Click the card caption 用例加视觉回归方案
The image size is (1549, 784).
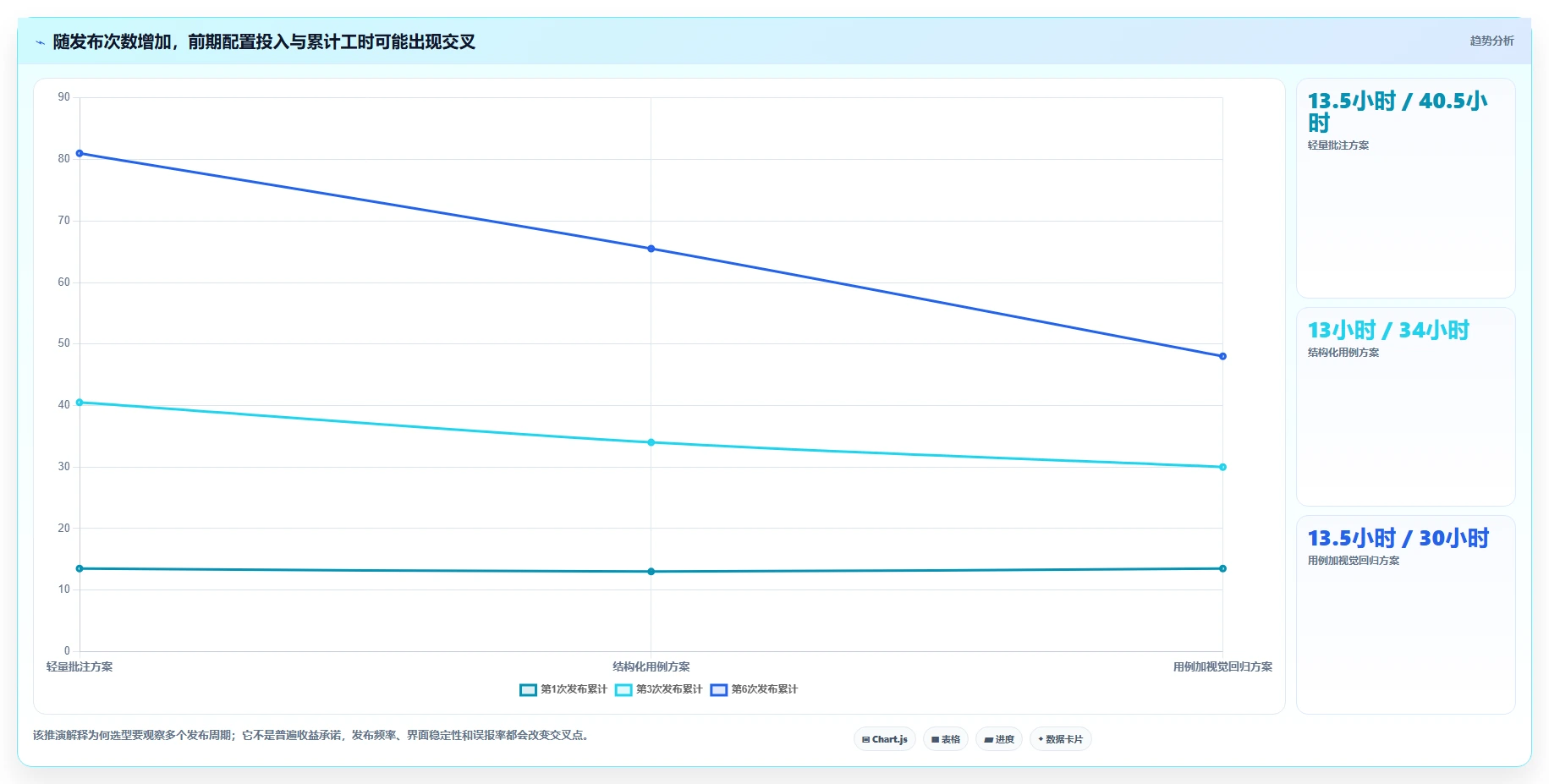(x=1353, y=561)
